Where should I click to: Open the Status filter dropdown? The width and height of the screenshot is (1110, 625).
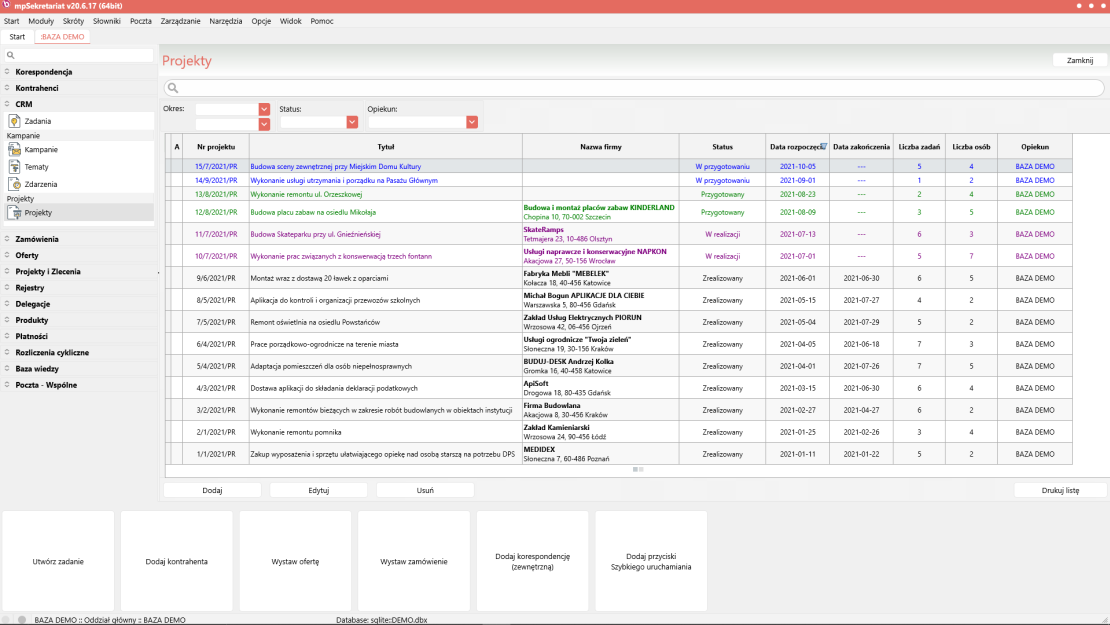point(352,122)
